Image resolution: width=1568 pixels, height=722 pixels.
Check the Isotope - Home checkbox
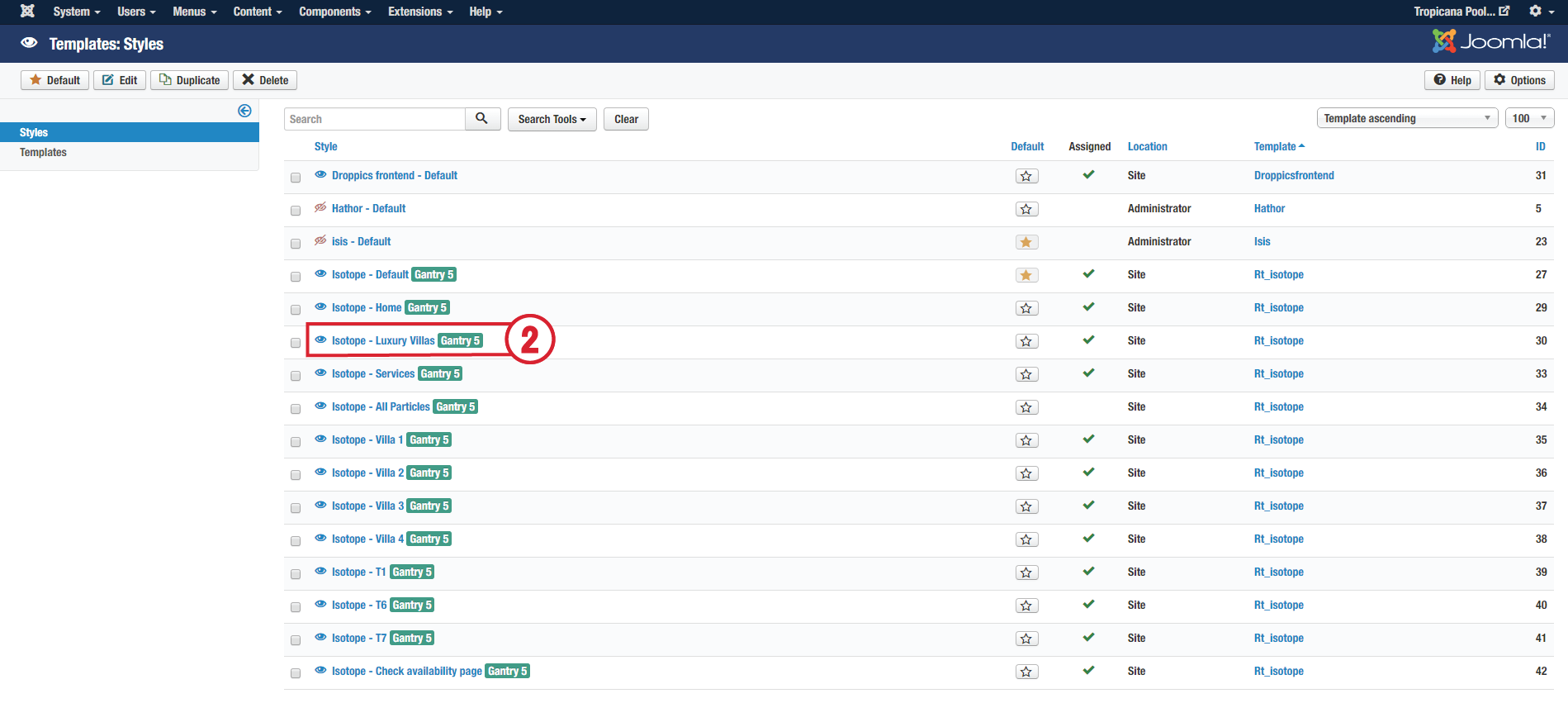[x=296, y=310]
